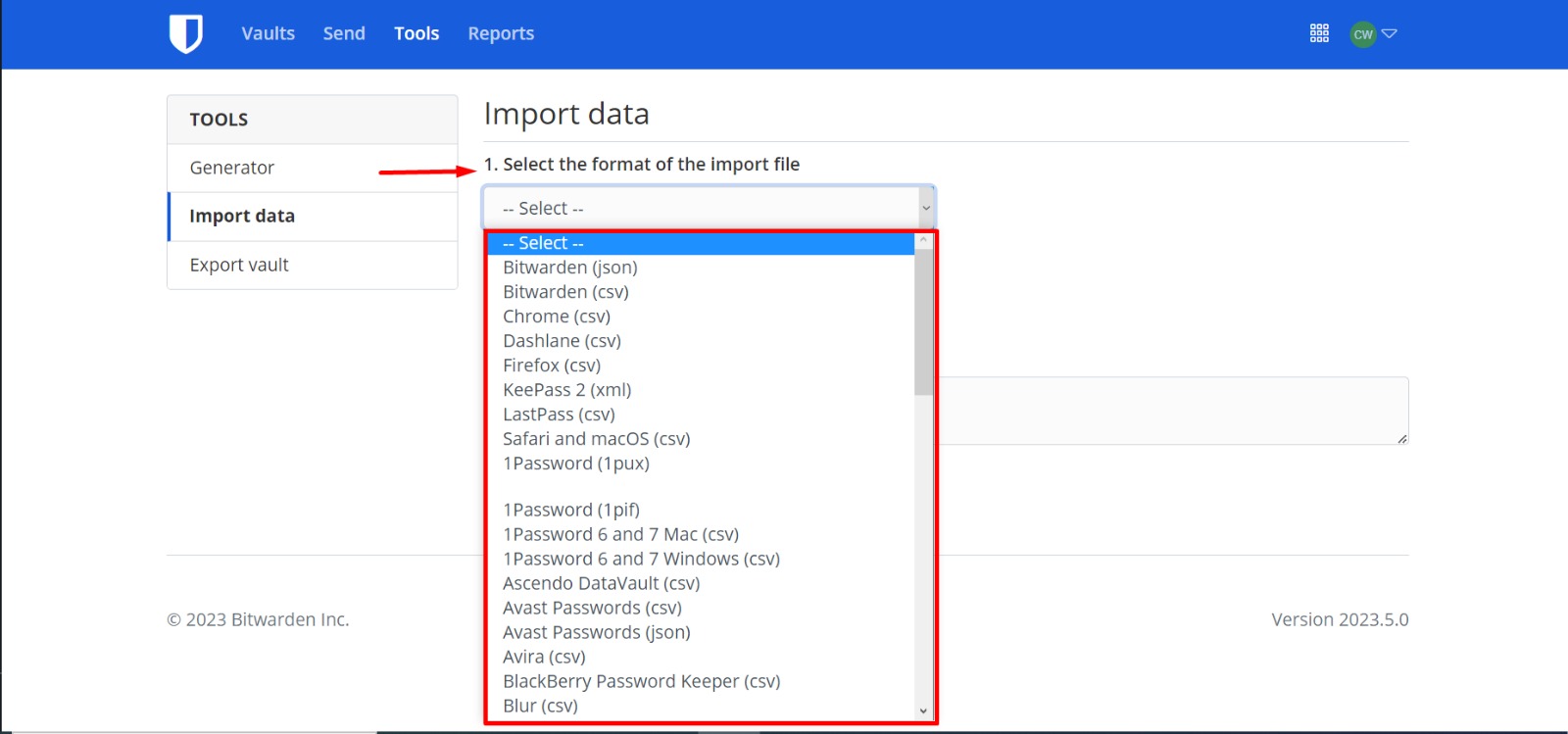Click the Bitwarden shield logo

point(185,33)
